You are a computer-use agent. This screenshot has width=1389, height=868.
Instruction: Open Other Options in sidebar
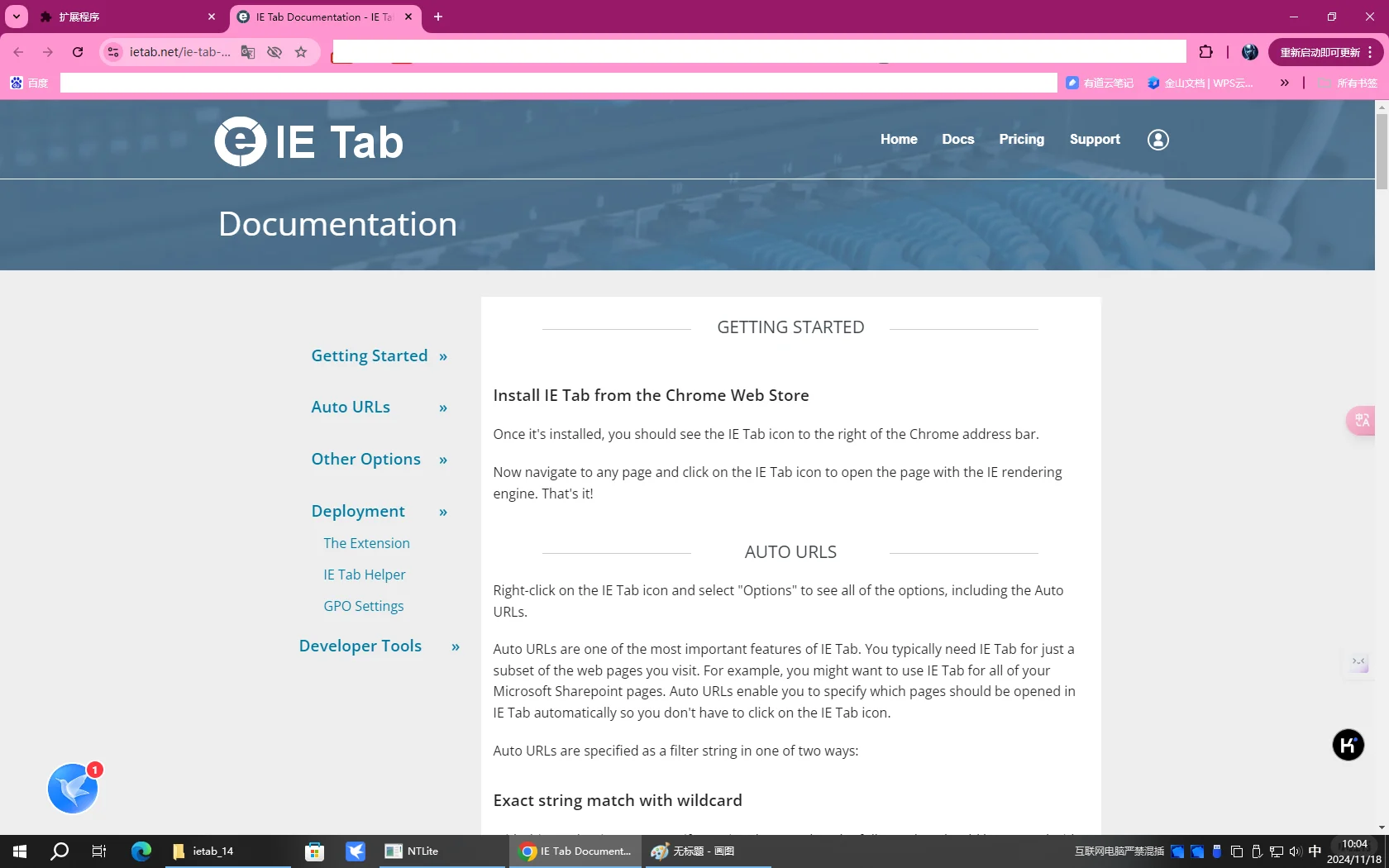pyautogui.click(x=365, y=459)
